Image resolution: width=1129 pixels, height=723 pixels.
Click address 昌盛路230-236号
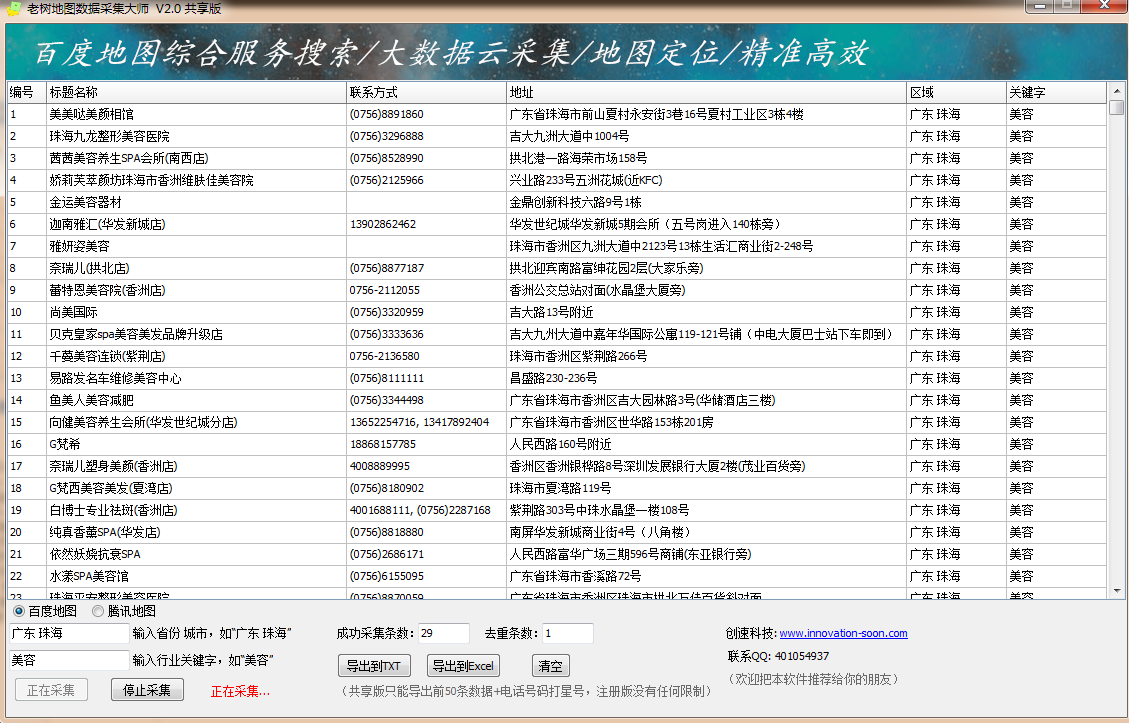pyautogui.click(x=553, y=379)
